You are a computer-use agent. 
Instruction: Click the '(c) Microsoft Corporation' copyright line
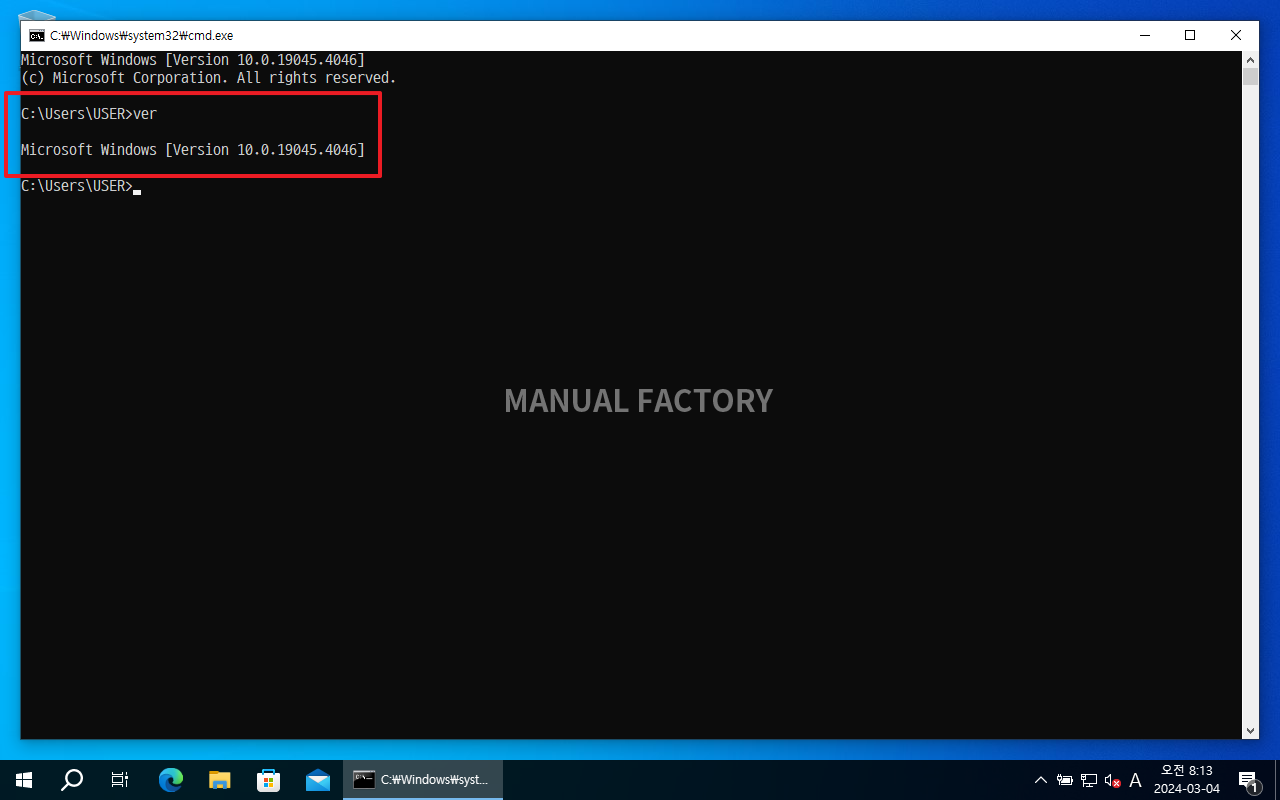pos(209,78)
